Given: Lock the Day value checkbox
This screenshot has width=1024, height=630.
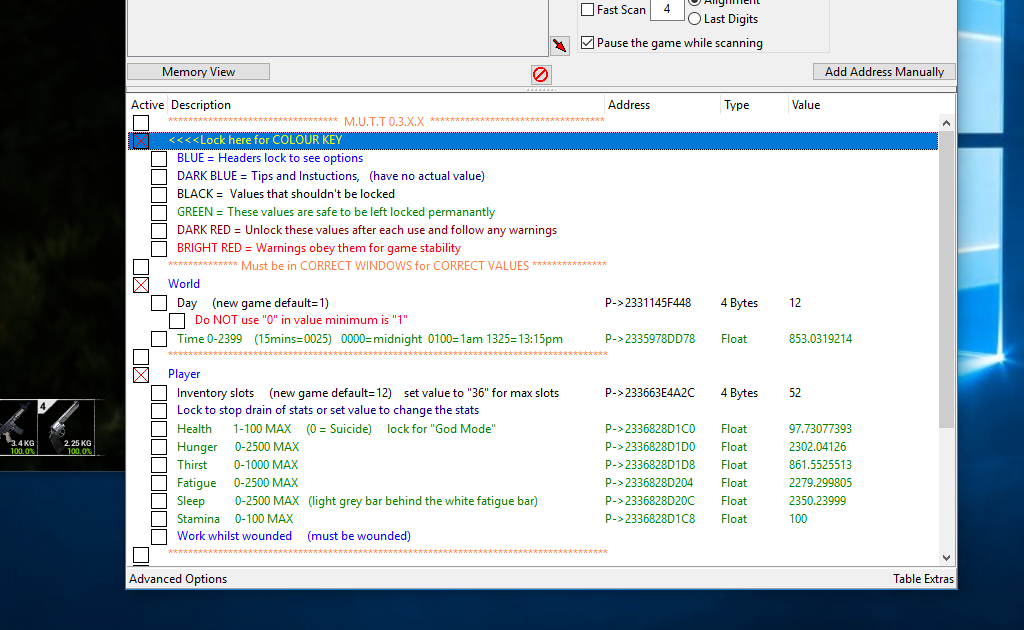Looking at the screenshot, I should pos(159,303).
